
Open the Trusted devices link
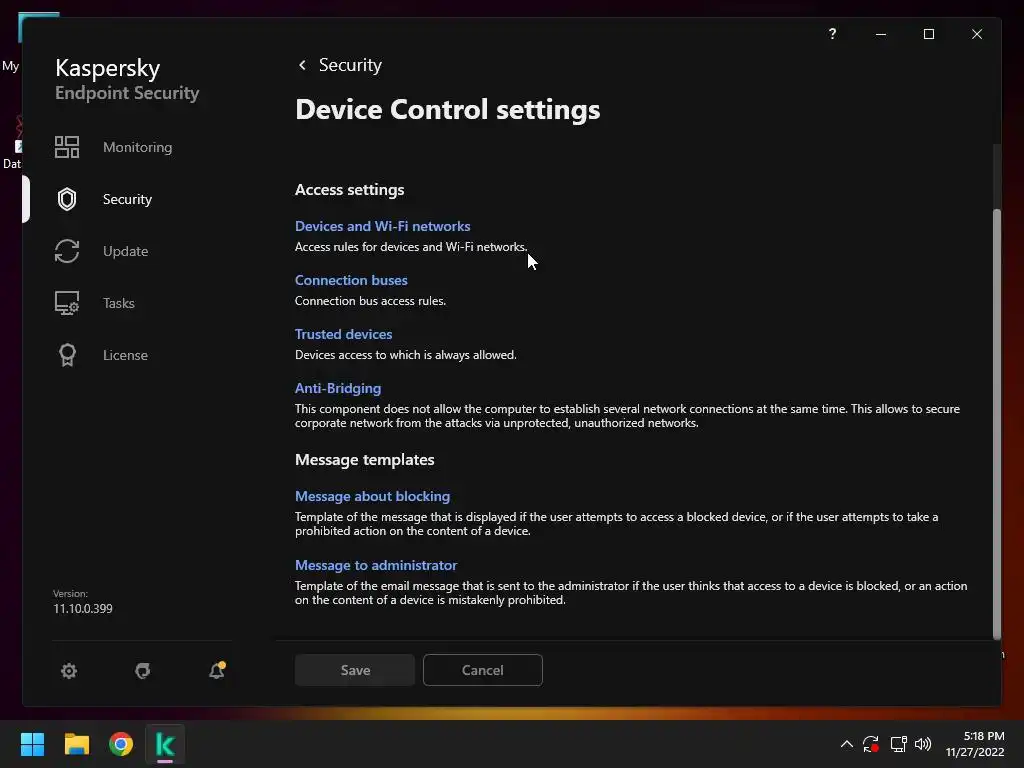(x=343, y=334)
